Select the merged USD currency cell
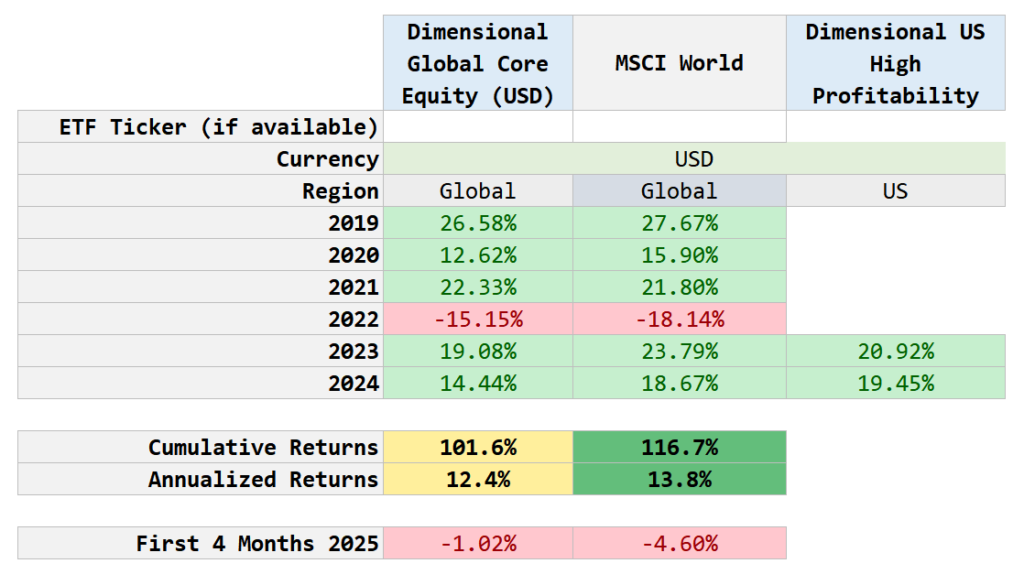Image resolution: width=1024 pixels, height=585 pixels. pos(694,159)
